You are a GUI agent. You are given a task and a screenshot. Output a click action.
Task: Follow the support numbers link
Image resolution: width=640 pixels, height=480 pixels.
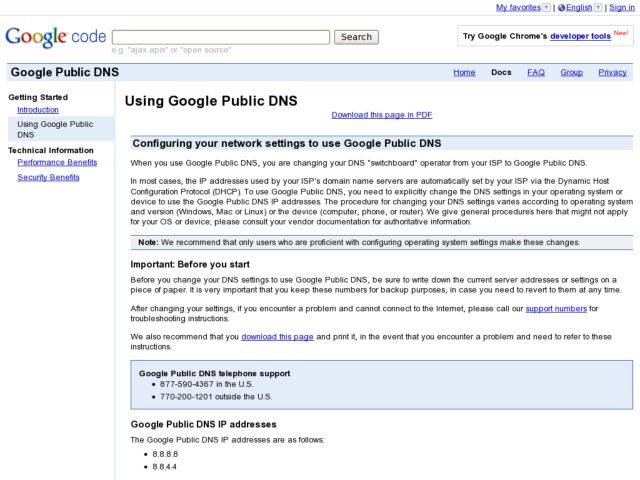556,308
